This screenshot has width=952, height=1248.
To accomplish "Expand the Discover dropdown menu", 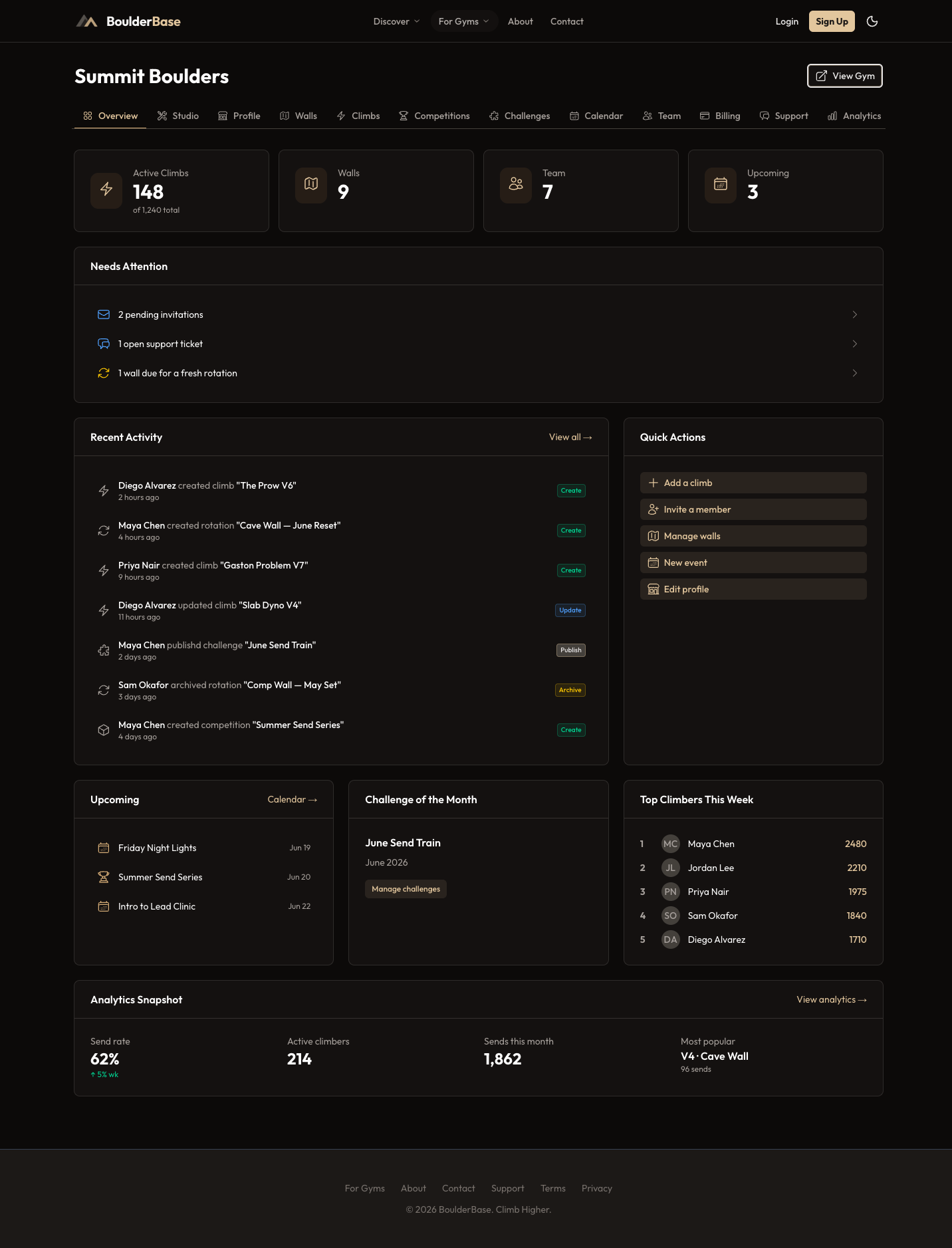I will 397,21.
